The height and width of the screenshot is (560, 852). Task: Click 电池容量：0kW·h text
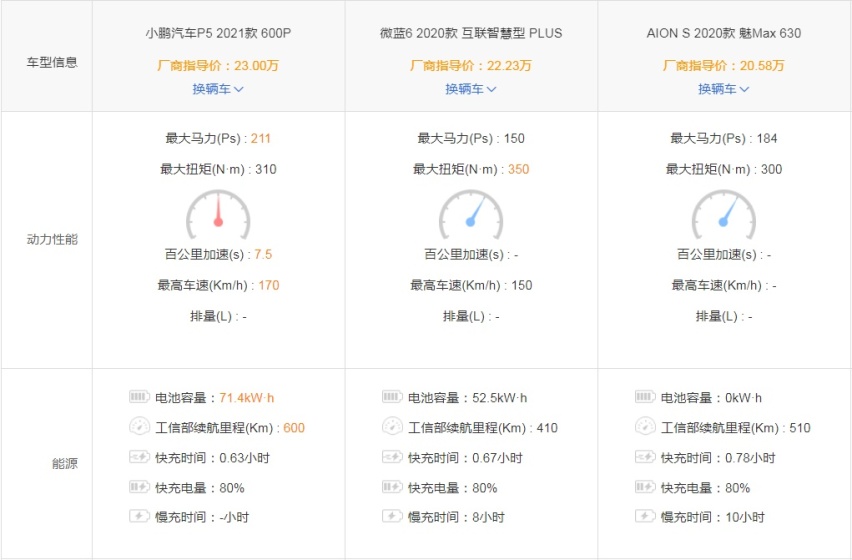point(711,398)
